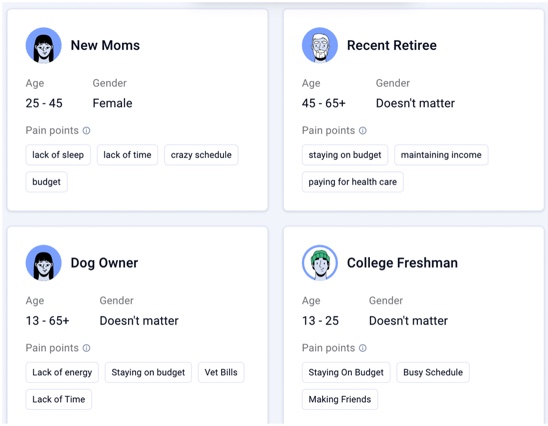Image resolution: width=548 pixels, height=426 pixels.
Task: Click the 'Vet Bills' tag
Action: pyautogui.click(x=221, y=372)
